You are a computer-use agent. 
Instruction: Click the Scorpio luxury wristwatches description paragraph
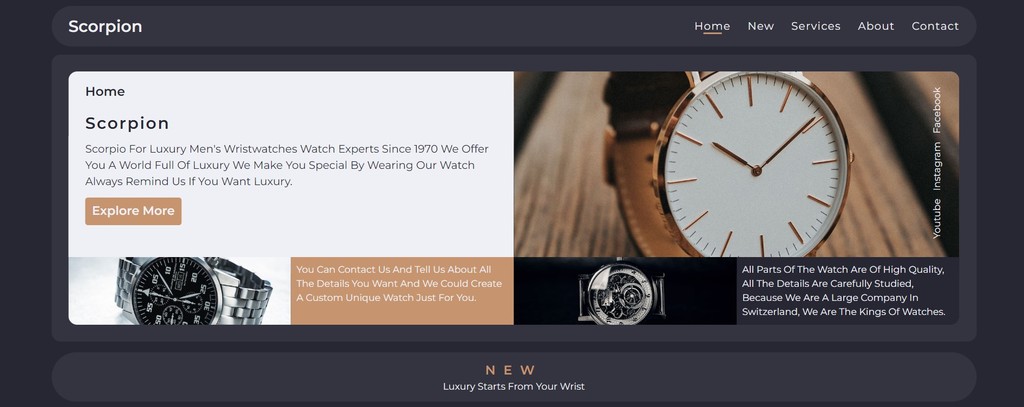[287, 165]
